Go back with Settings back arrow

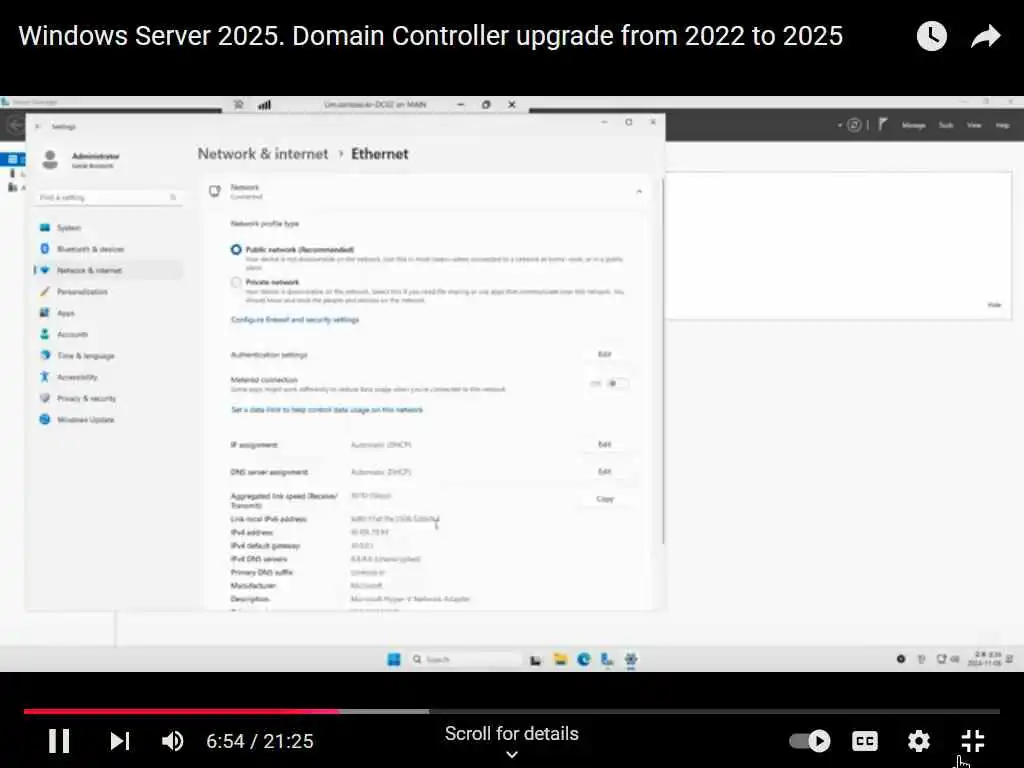(x=37, y=127)
